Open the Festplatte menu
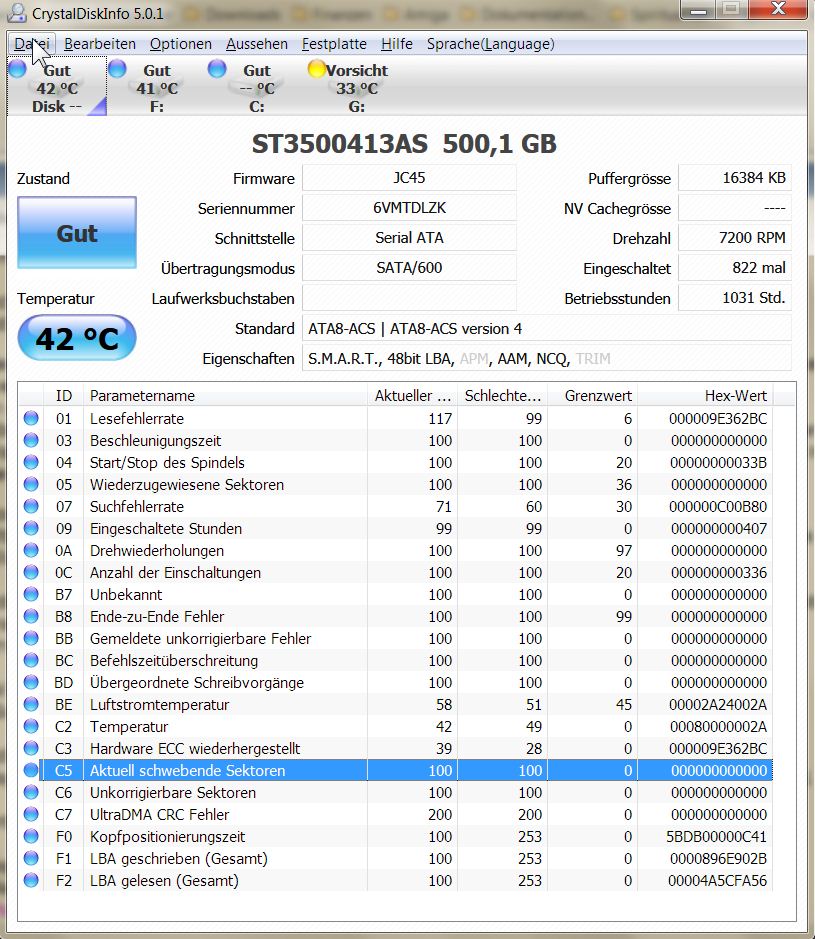Screen dimensions: 815x939 334,44
